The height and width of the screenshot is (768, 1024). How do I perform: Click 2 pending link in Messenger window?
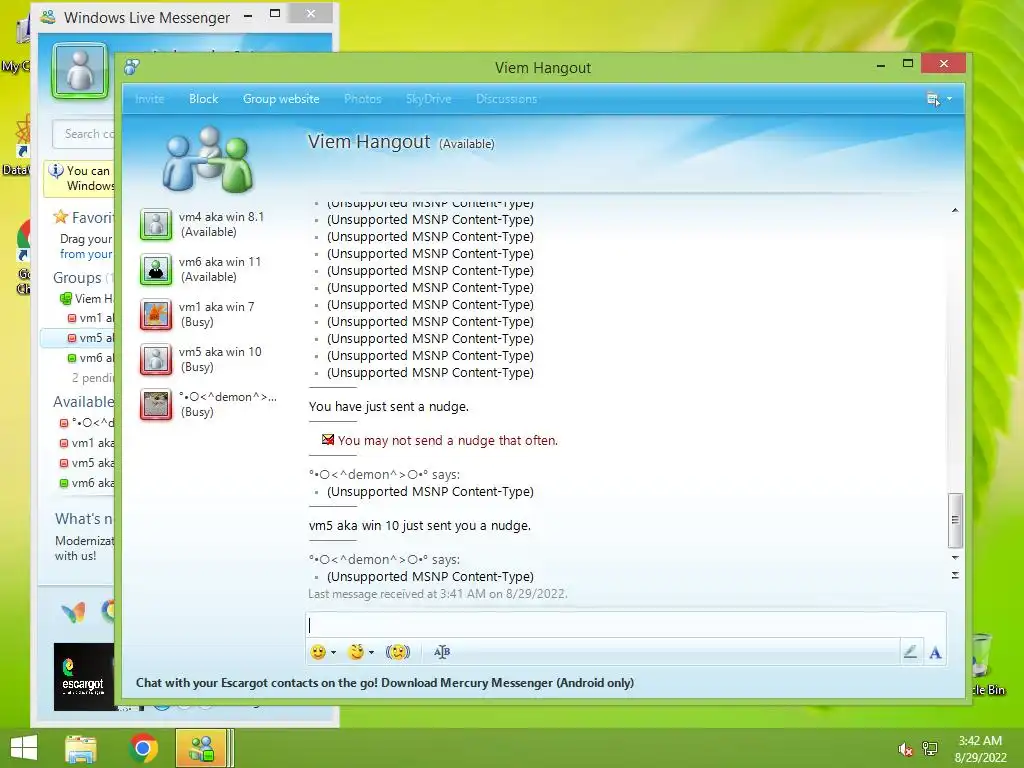[93, 377]
